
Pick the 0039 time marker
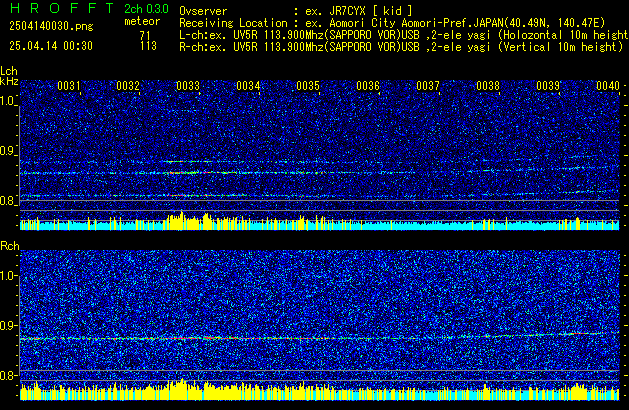click(x=548, y=86)
